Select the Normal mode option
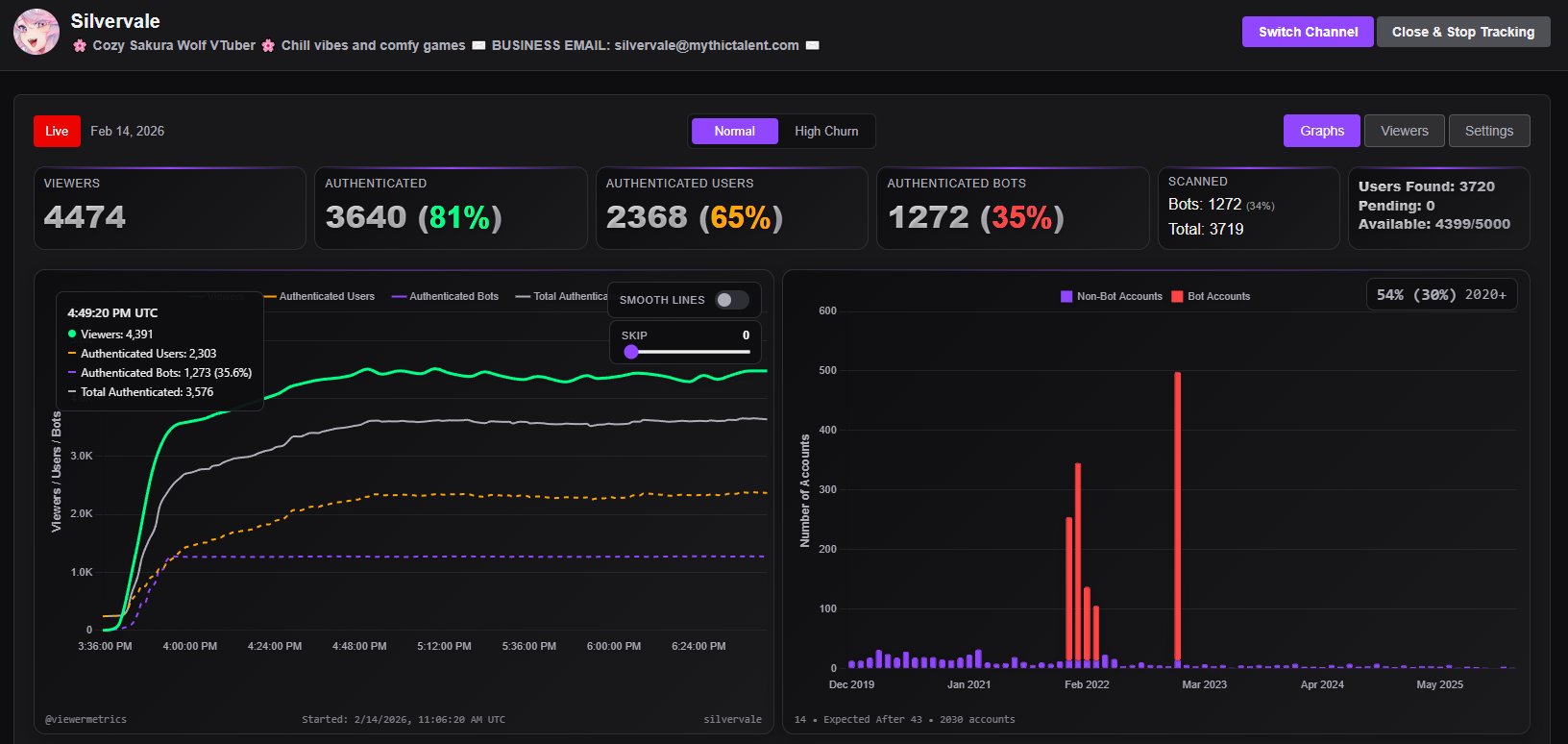The width and height of the screenshot is (1568, 744). tap(735, 131)
